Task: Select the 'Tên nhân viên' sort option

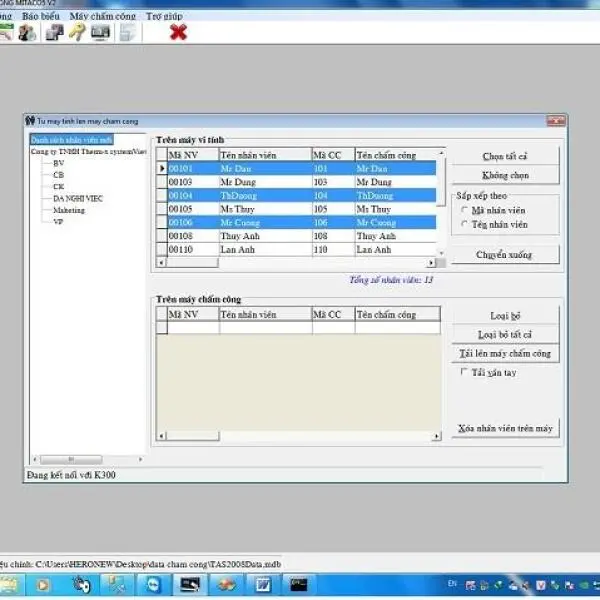Action: 464,224
